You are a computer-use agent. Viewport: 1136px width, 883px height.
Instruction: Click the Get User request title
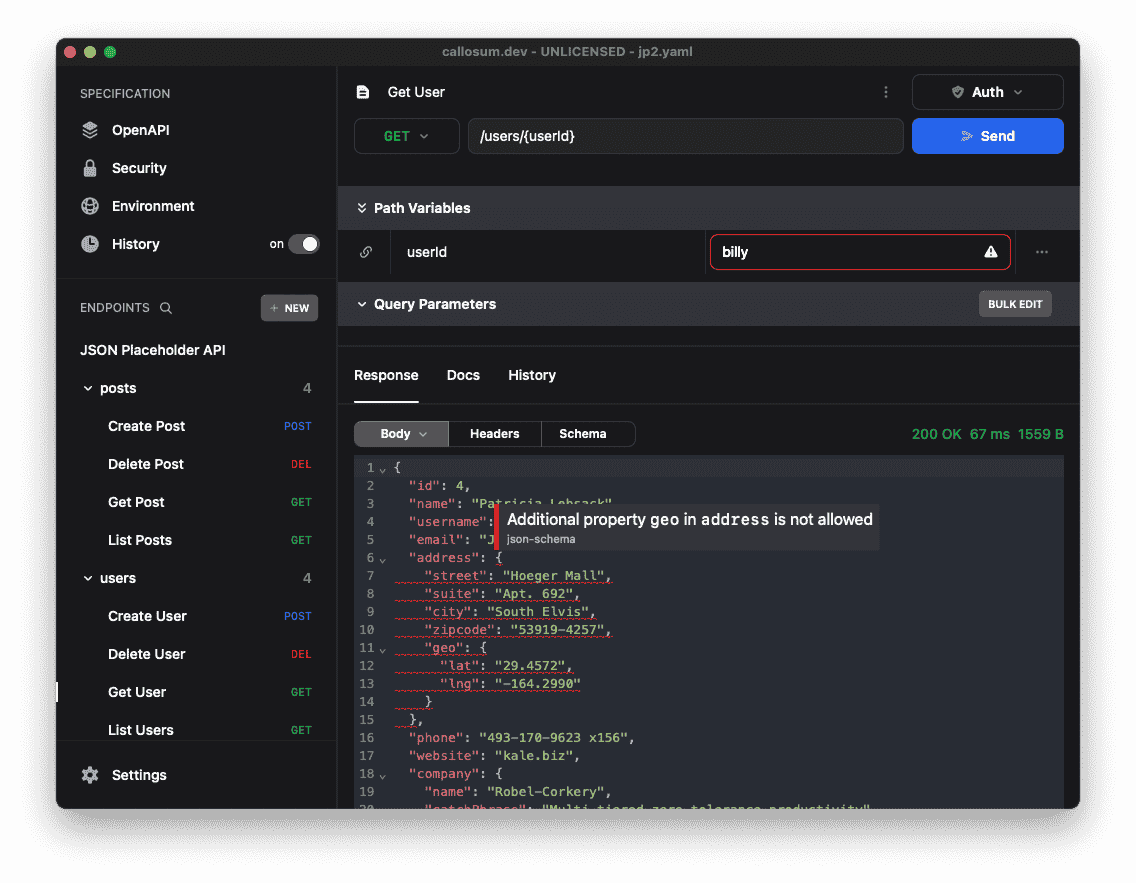tap(416, 92)
